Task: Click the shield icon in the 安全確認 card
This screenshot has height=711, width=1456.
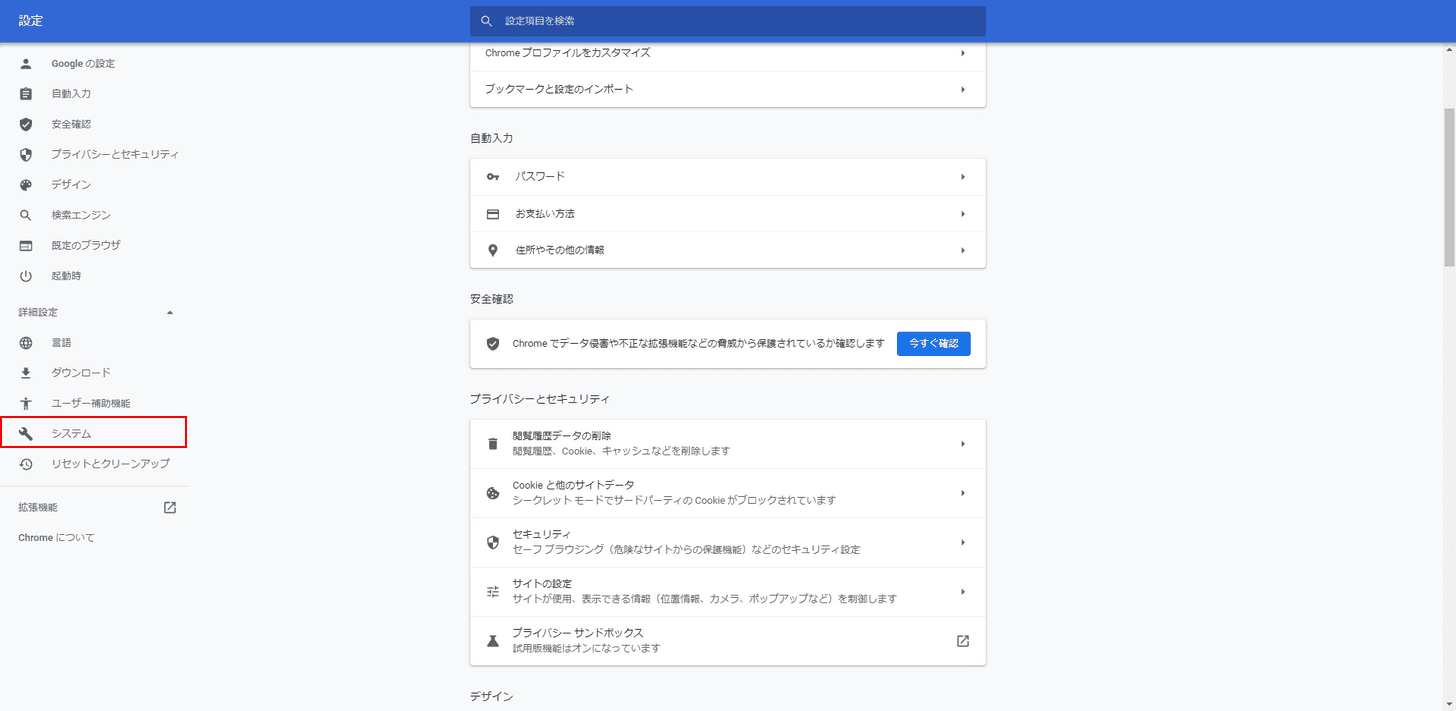Action: point(492,343)
